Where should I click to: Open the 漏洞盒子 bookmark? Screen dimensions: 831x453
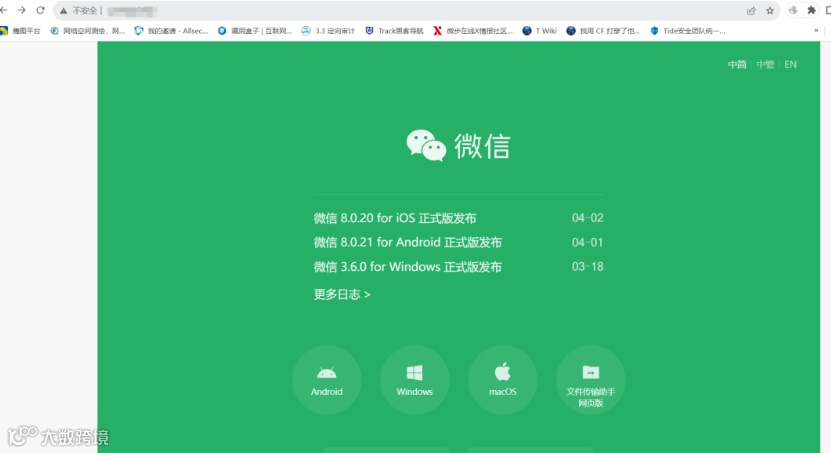pos(254,31)
